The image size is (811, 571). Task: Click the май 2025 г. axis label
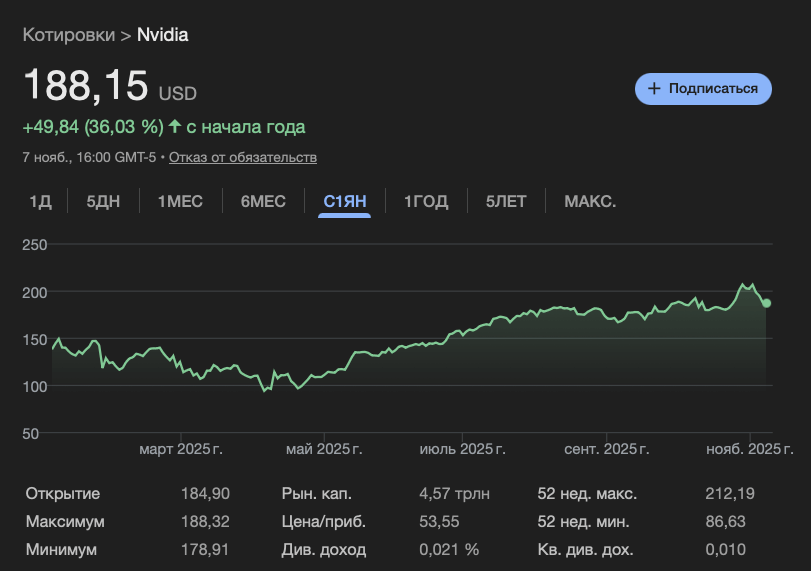(324, 449)
